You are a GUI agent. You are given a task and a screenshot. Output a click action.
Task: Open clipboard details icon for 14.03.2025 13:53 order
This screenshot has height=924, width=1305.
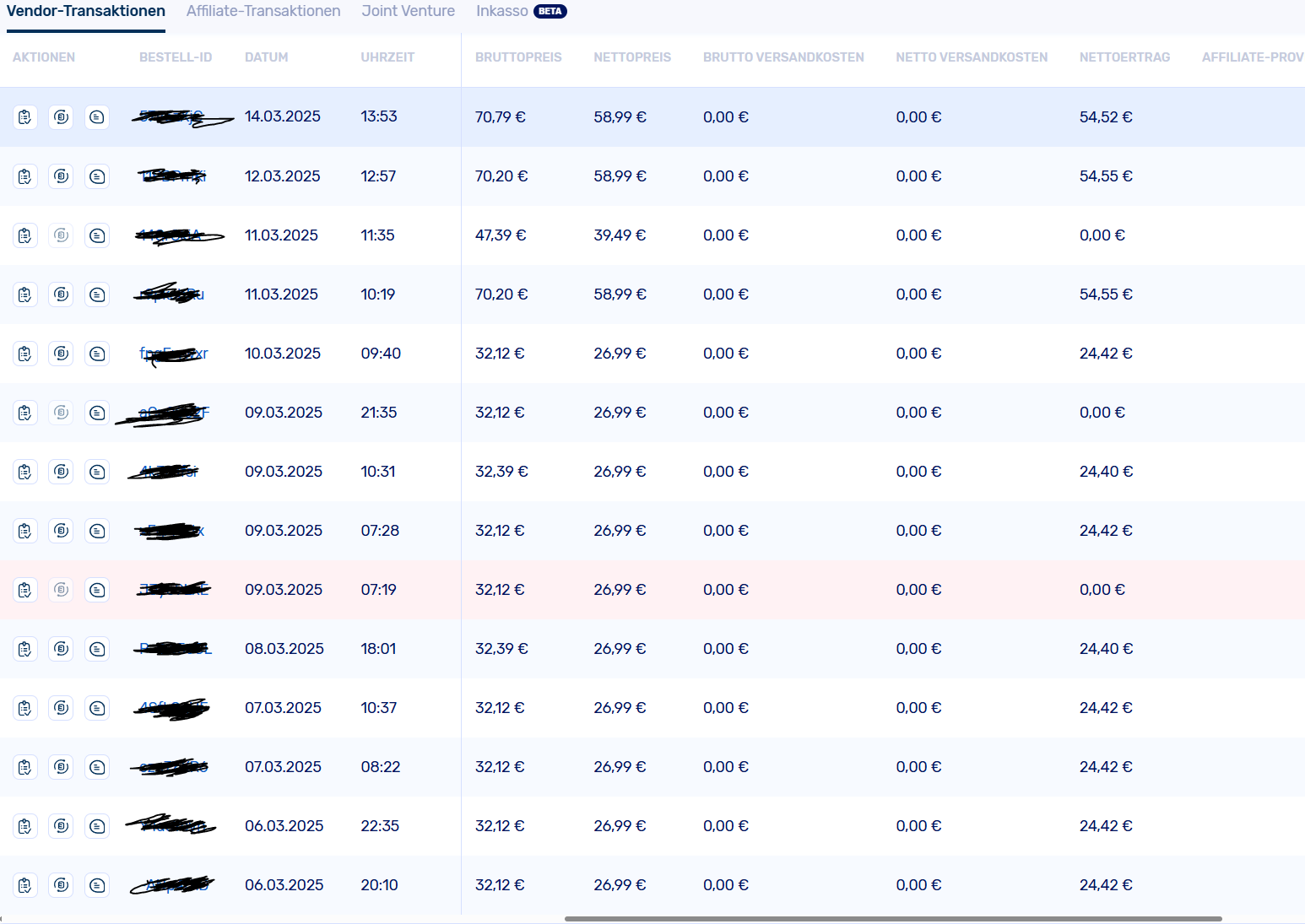[x=25, y=117]
